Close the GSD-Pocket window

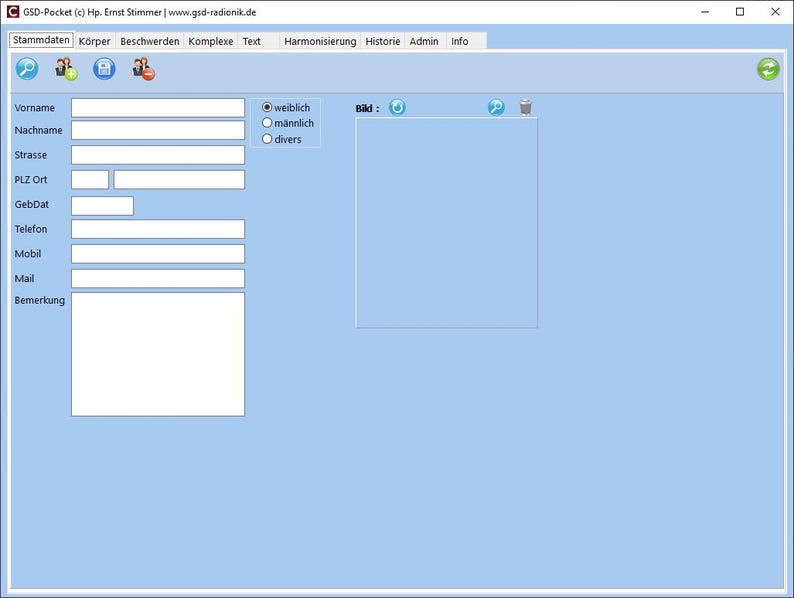pos(775,12)
